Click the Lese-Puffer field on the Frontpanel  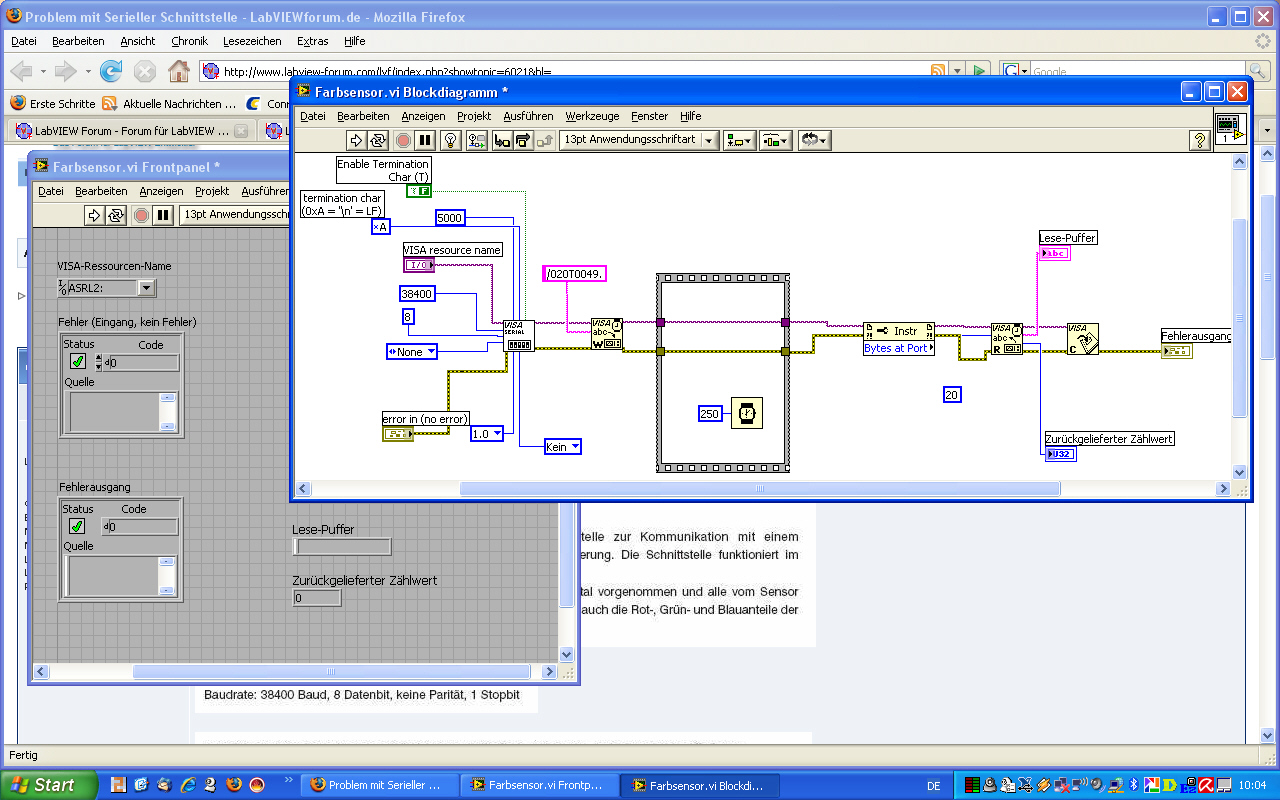[x=341, y=547]
